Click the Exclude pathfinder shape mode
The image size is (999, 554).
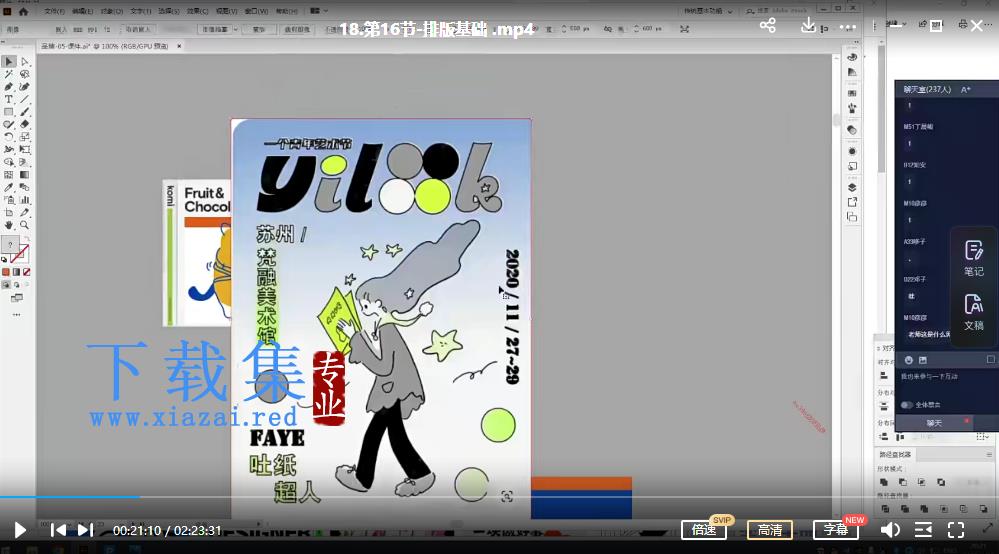(941, 482)
